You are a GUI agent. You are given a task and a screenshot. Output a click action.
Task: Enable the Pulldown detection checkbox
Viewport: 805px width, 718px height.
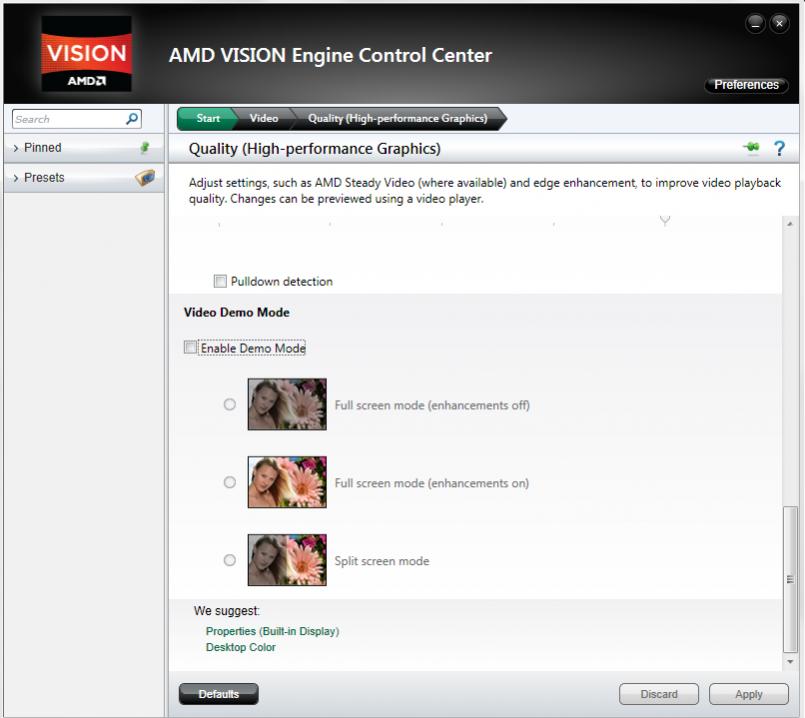point(221,282)
